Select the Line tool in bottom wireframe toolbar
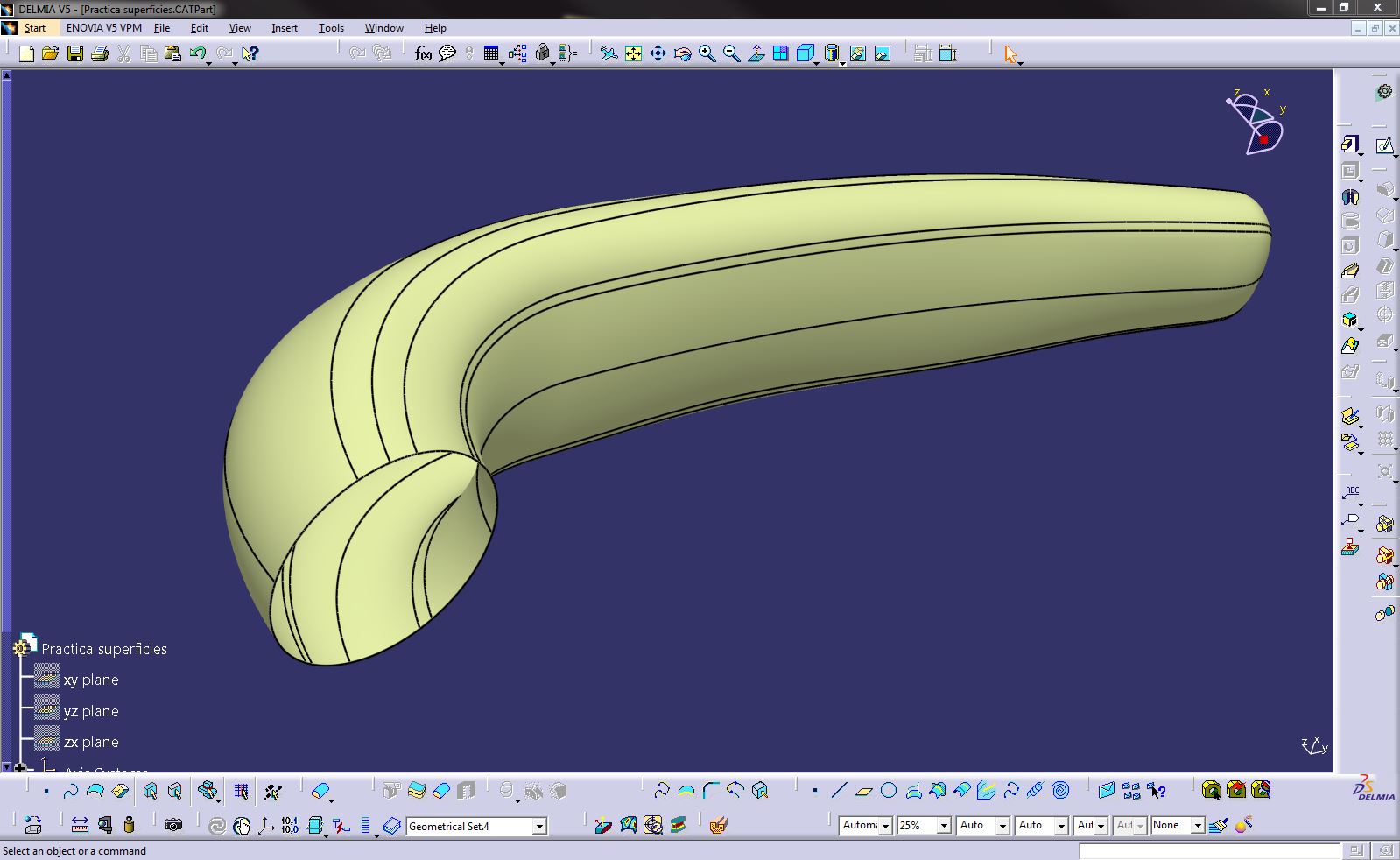The height and width of the screenshot is (860, 1400). tap(839, 791)
